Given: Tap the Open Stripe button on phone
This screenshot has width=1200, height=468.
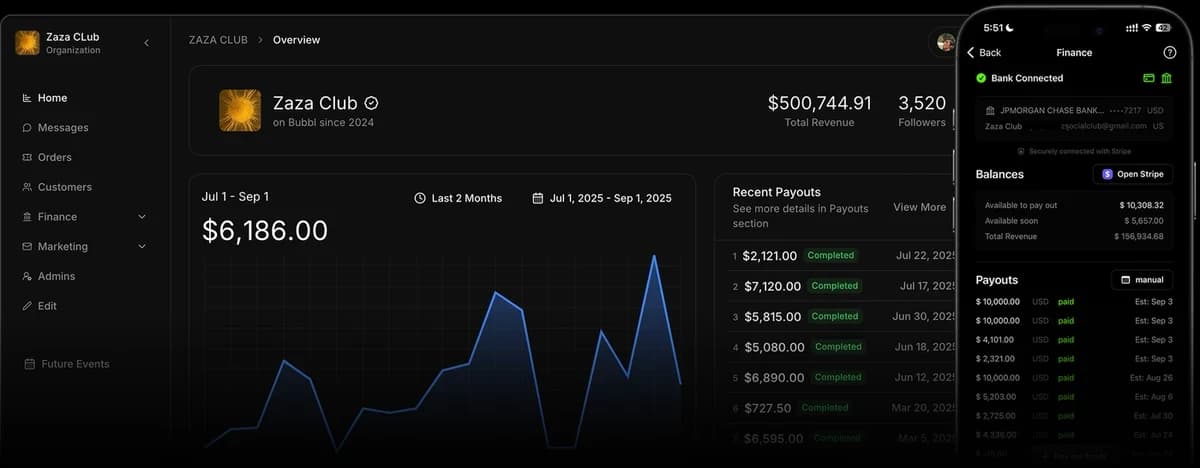Looking at the screenshot, I should coord(1133,174).
